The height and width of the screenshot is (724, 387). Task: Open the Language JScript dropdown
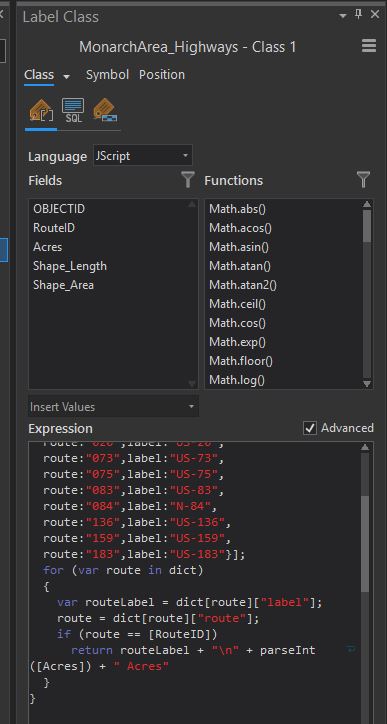[x=143, y=156]
